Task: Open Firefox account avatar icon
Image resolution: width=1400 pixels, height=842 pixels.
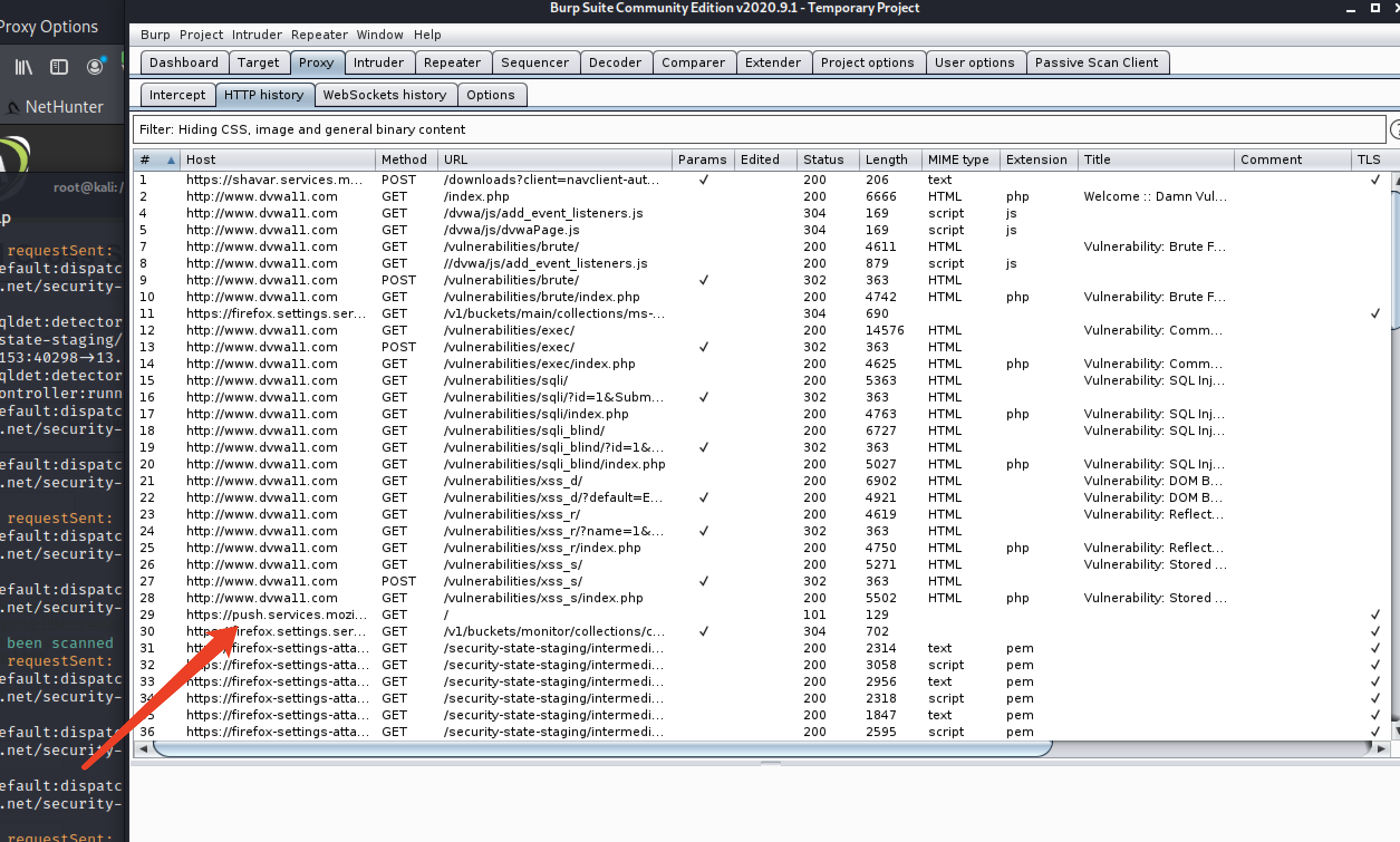Action: 95,67
